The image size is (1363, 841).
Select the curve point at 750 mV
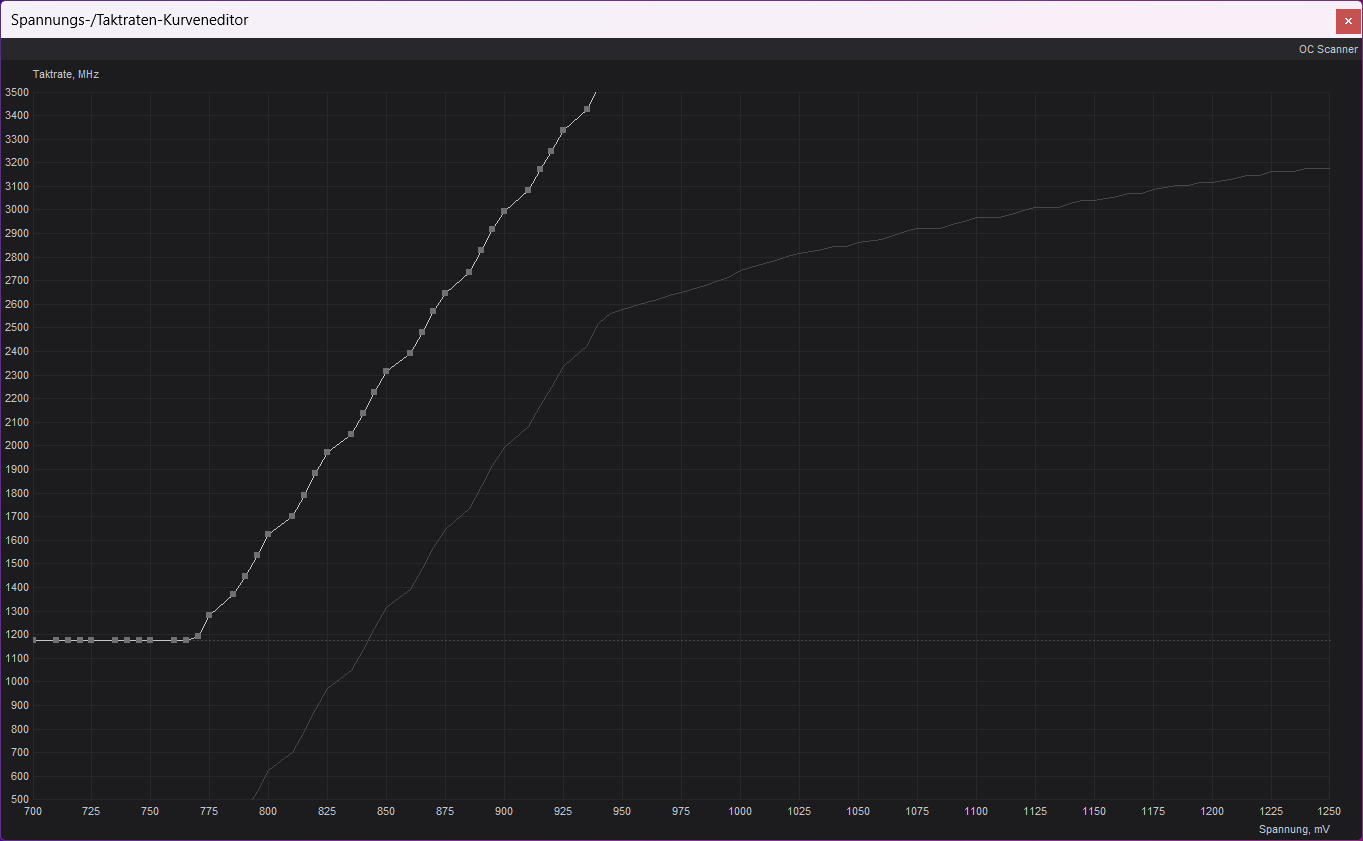pos(150,640)
